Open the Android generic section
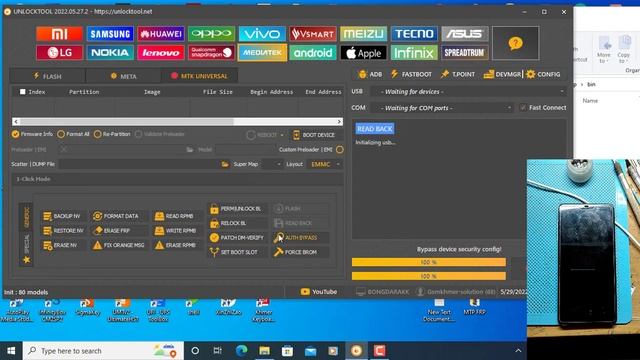Viewport: 640px width, 360px height. [313, 53]
